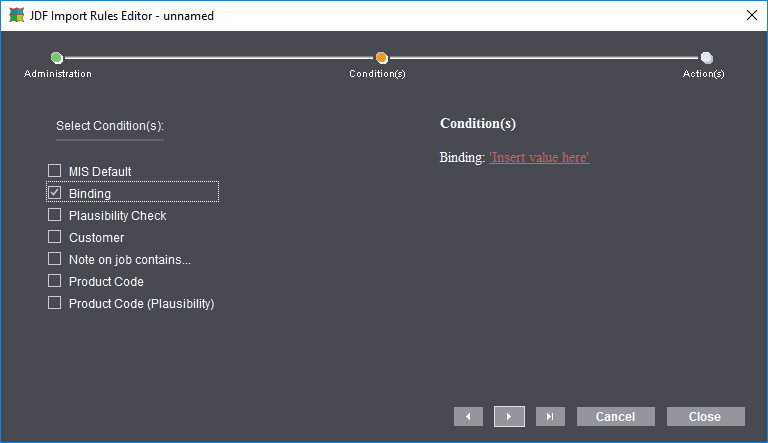Open the 'Insert value here' Binding link

pyautogui.click(x=539, y=158)
